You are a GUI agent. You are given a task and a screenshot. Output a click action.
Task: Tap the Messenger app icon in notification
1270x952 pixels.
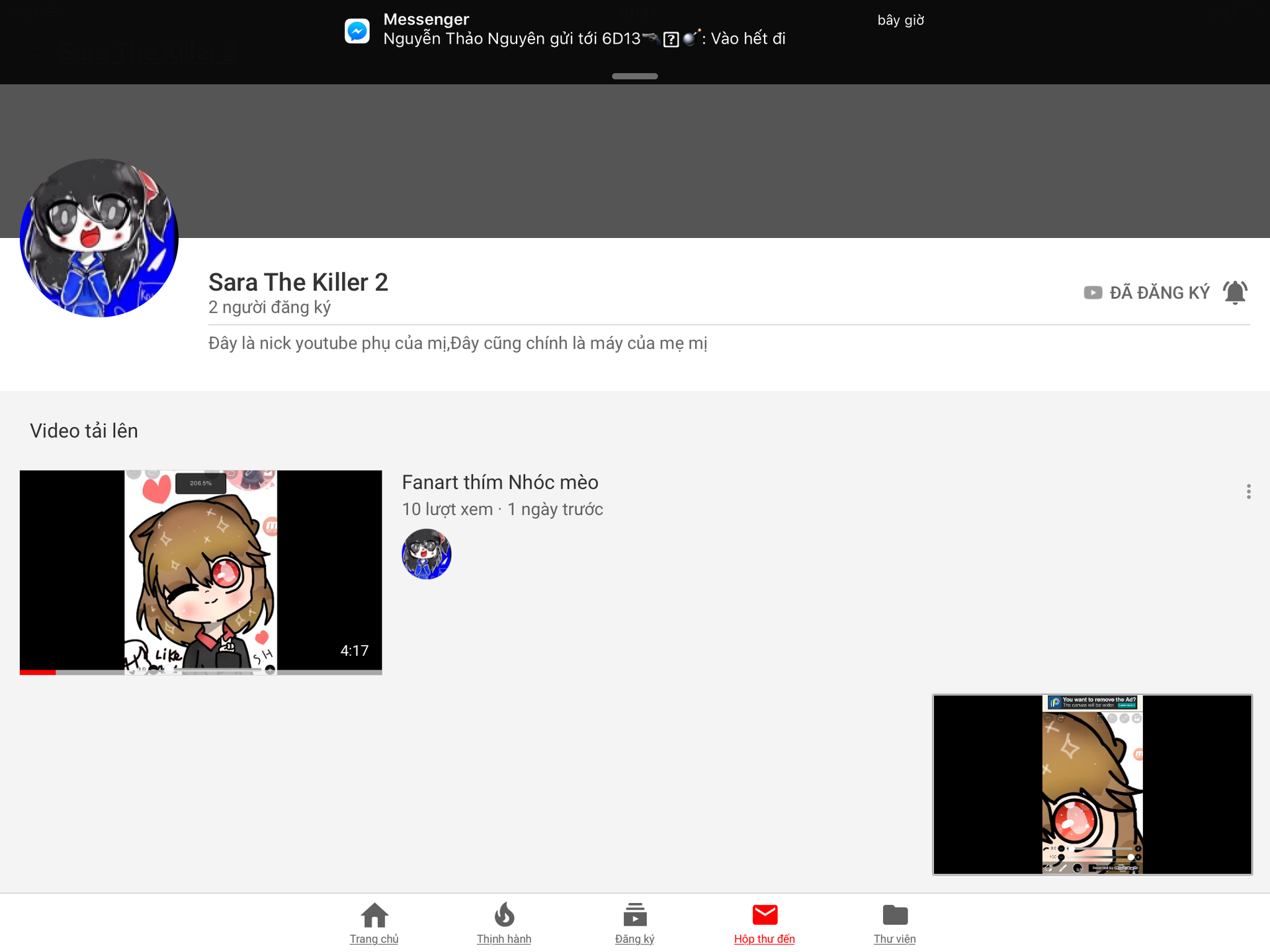(x=357, y=30)
